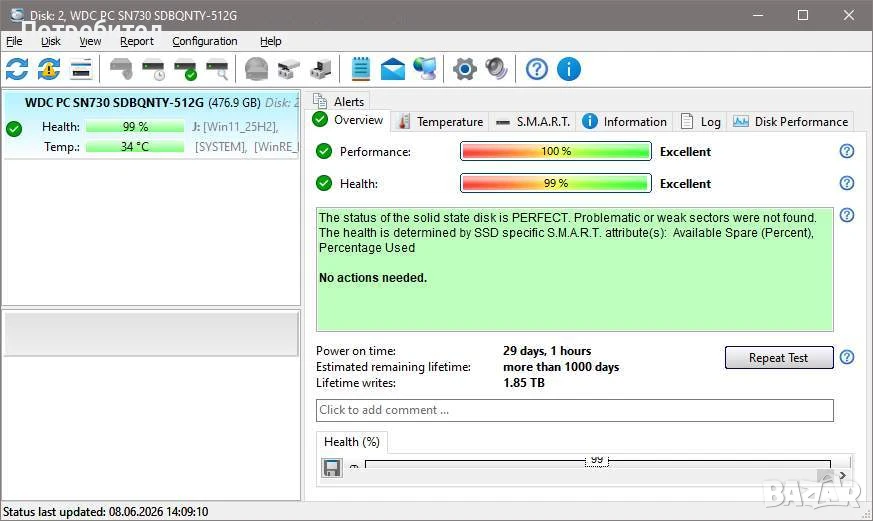Screen dimensions: 873x521
Task: Click the '29 days, 1 hours' value
Action: point(547,351)
